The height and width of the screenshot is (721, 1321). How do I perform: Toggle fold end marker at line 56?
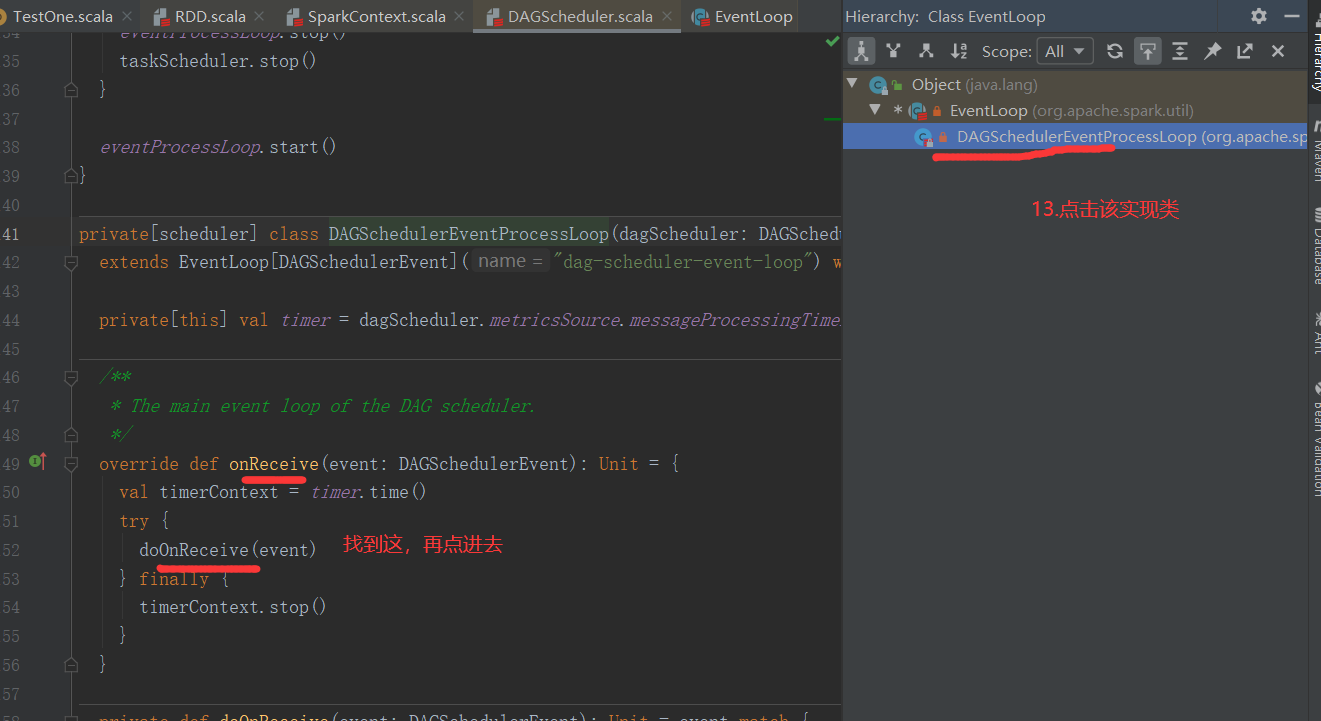coord(71,664)
